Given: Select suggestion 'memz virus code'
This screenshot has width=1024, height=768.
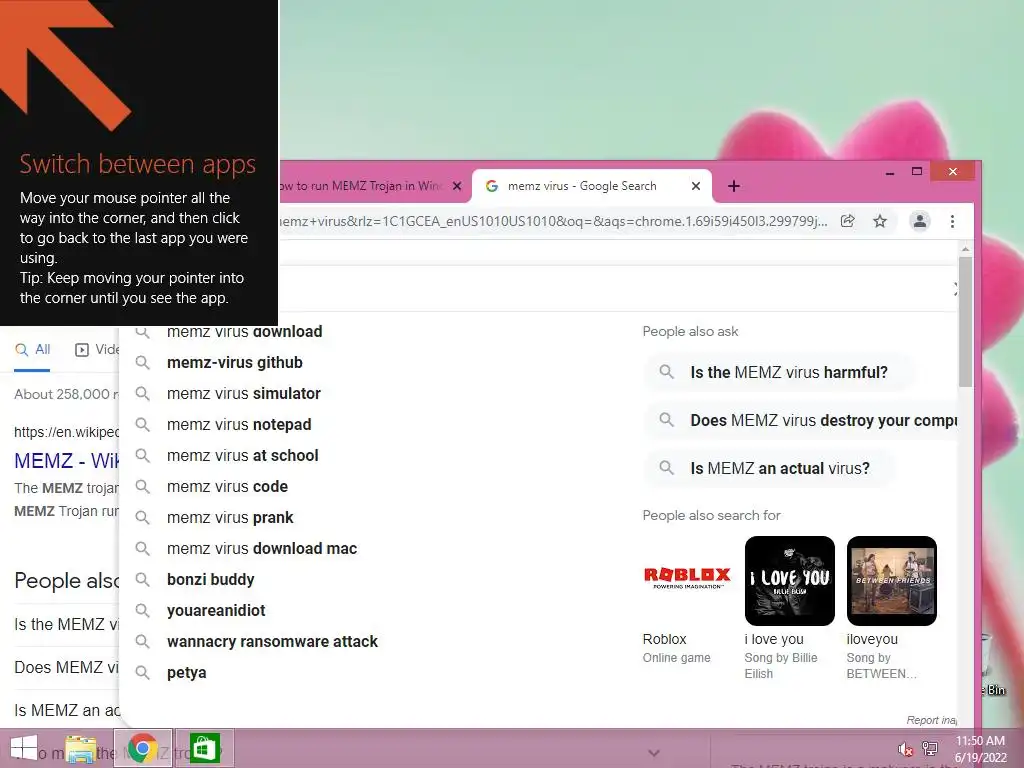Looking at the screenshot, I should [227, 487].
